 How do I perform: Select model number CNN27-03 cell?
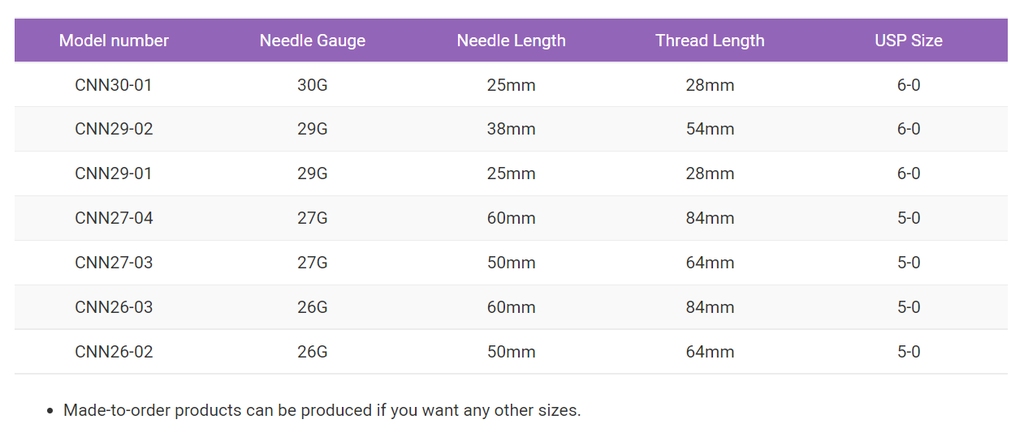point(114,263)
